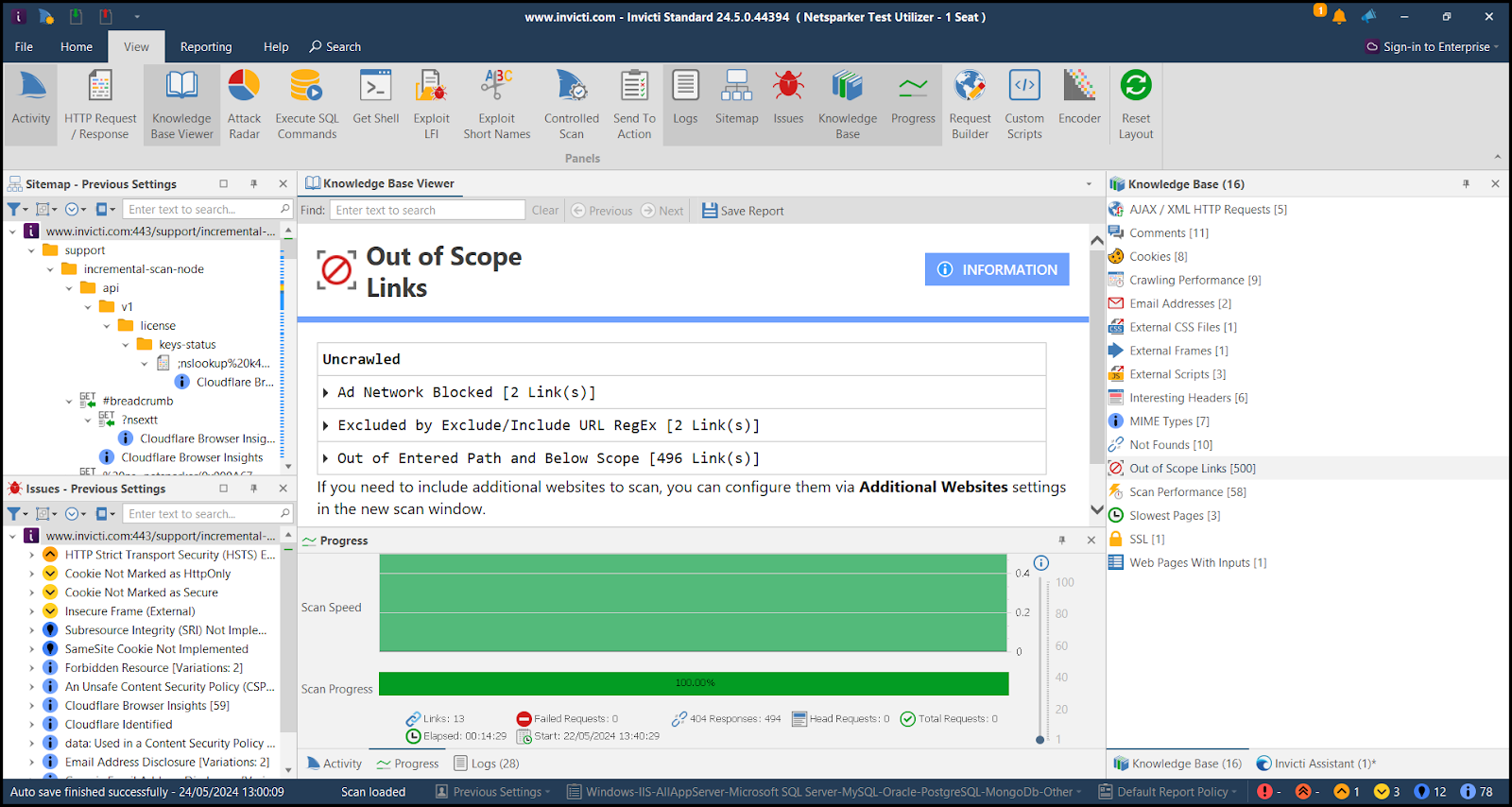
Task: Toggle the Knowledge Base ribbon button
Action: point(848,104)
